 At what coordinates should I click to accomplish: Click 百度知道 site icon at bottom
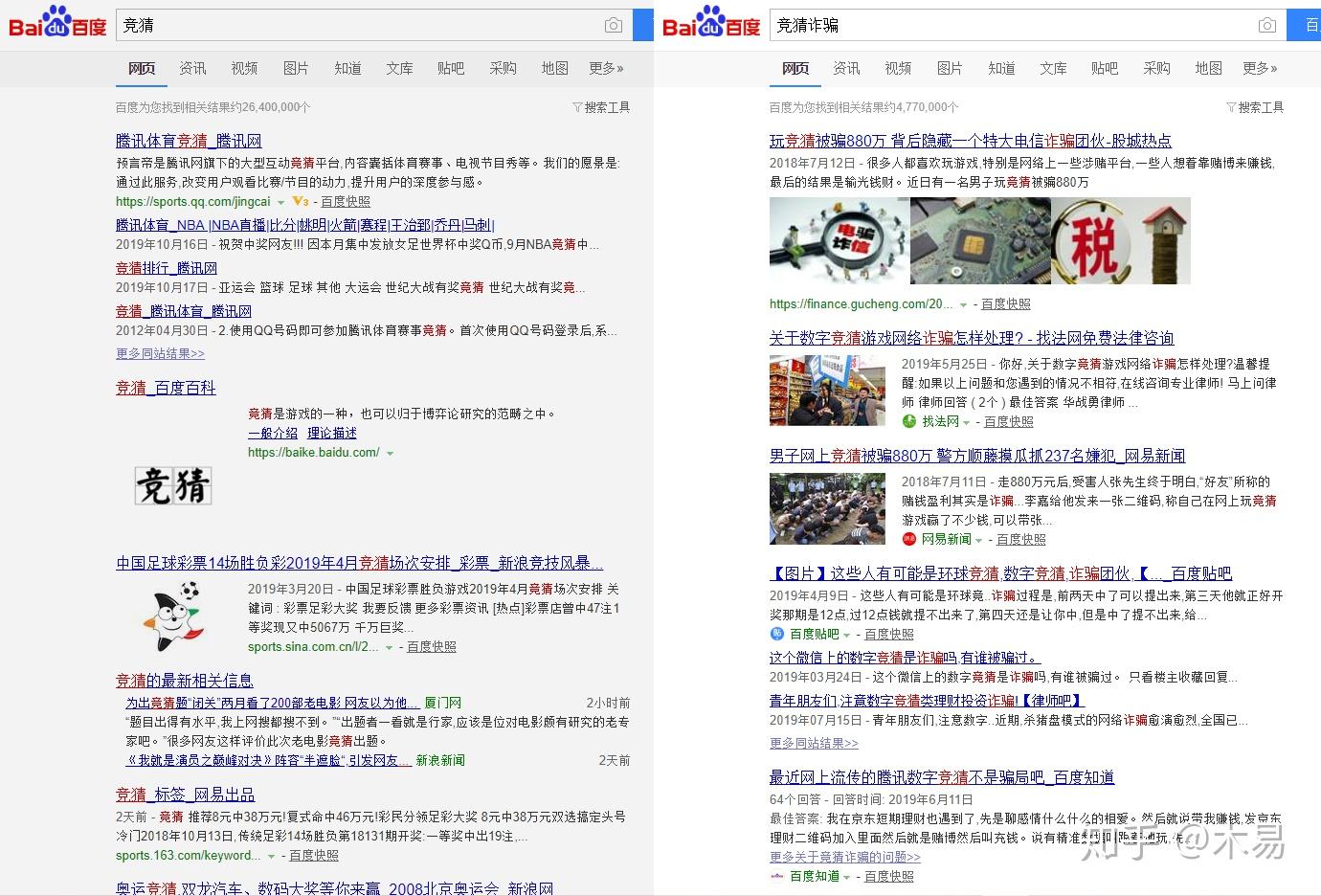point(777,876)
